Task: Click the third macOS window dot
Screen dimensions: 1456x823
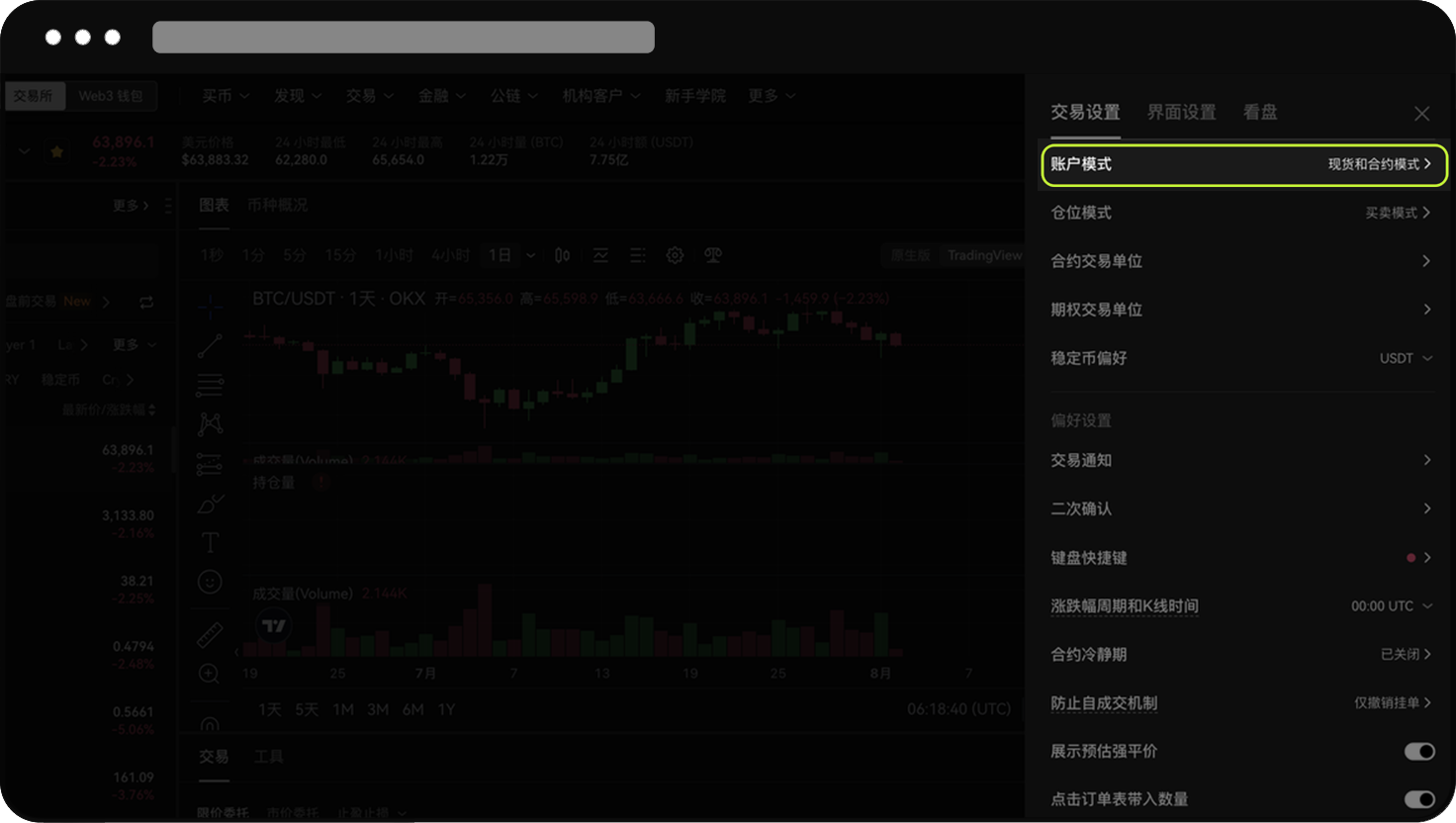Action: (x=113, y=38)
